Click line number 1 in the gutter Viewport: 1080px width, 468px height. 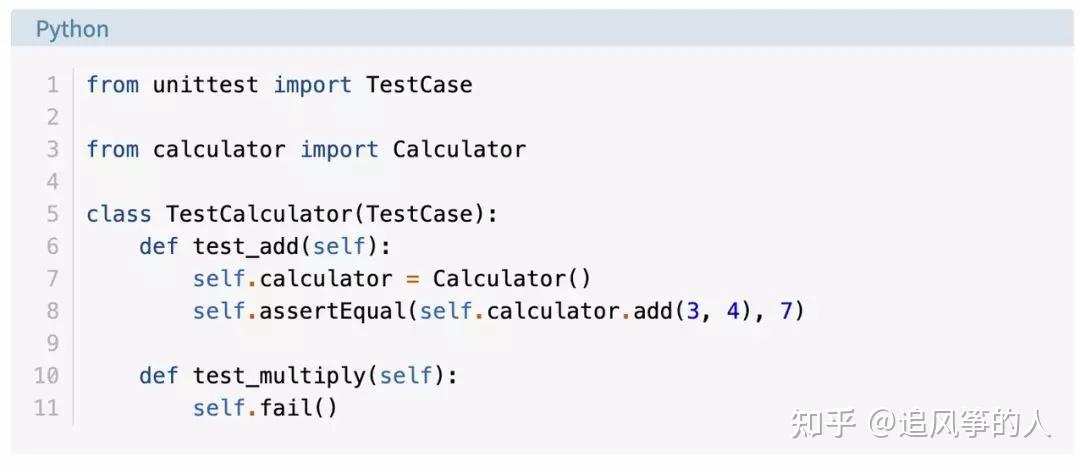click(x=52, y=85)
